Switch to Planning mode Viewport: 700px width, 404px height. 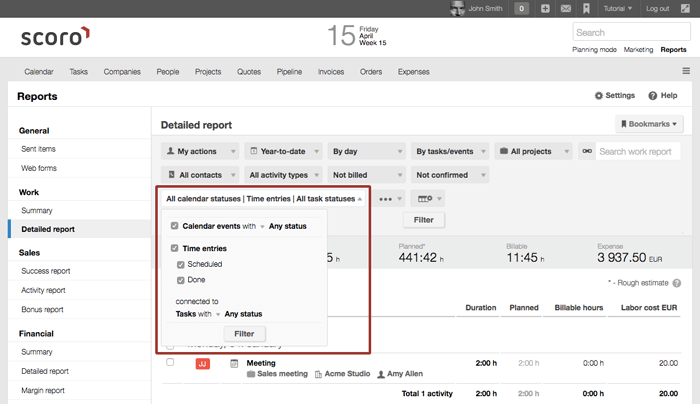594,50
